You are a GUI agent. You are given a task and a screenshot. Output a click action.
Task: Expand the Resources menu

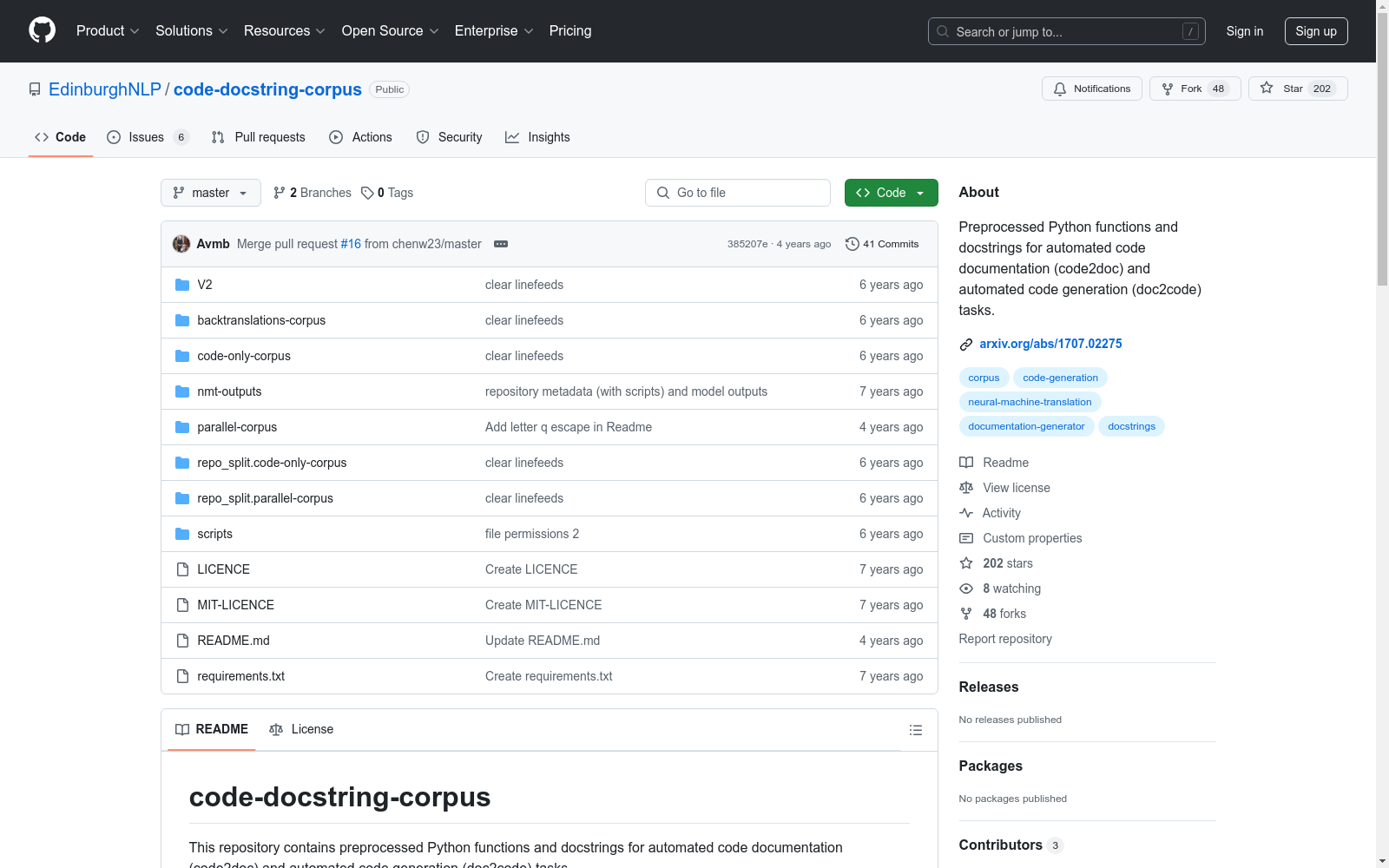285,30
